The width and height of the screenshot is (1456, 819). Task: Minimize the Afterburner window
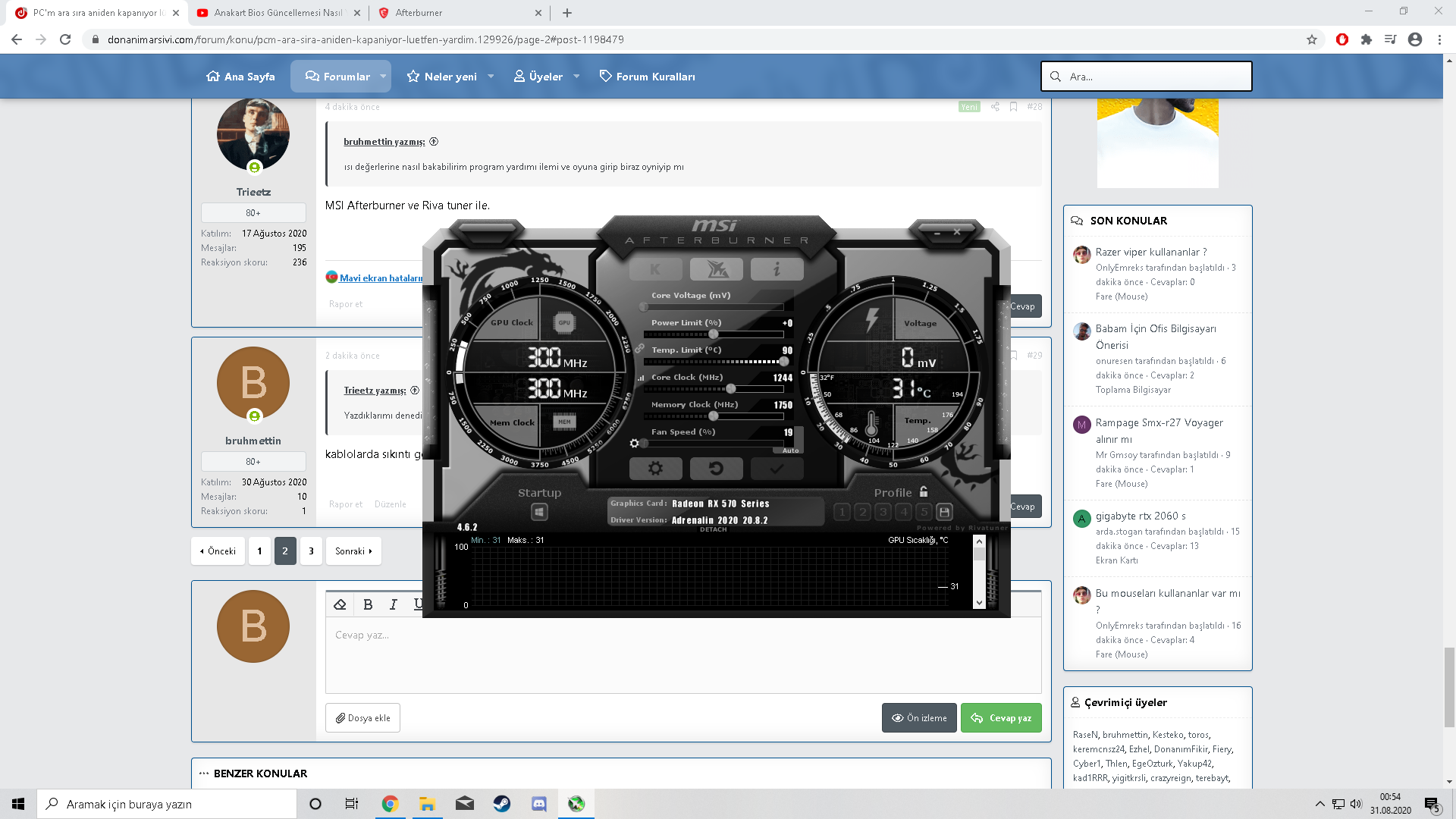point(937,233)
